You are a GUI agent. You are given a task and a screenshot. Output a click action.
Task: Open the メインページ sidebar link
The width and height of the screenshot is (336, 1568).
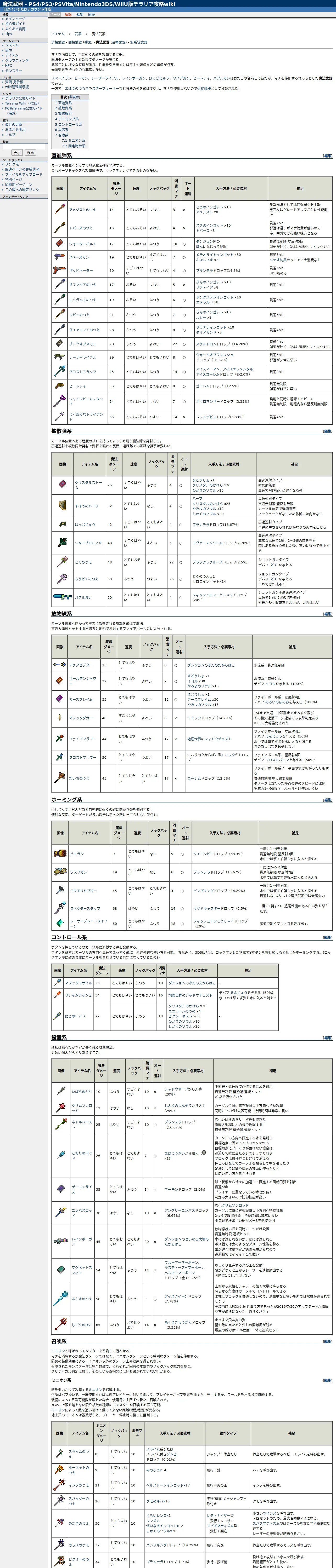[15, 19]
